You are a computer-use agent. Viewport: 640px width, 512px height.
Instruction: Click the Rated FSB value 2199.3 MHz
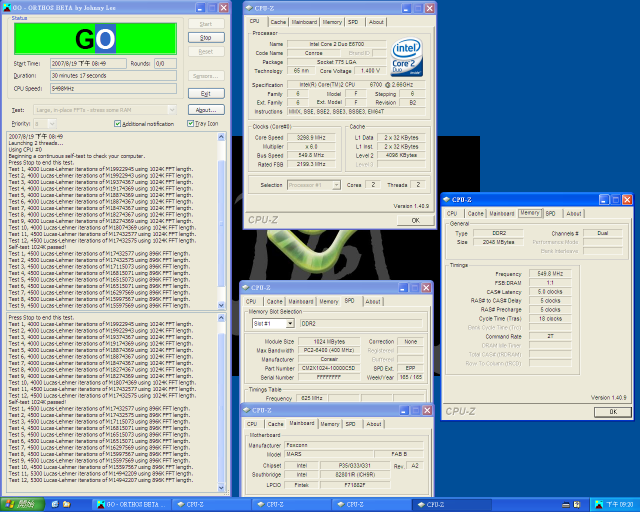311,164
